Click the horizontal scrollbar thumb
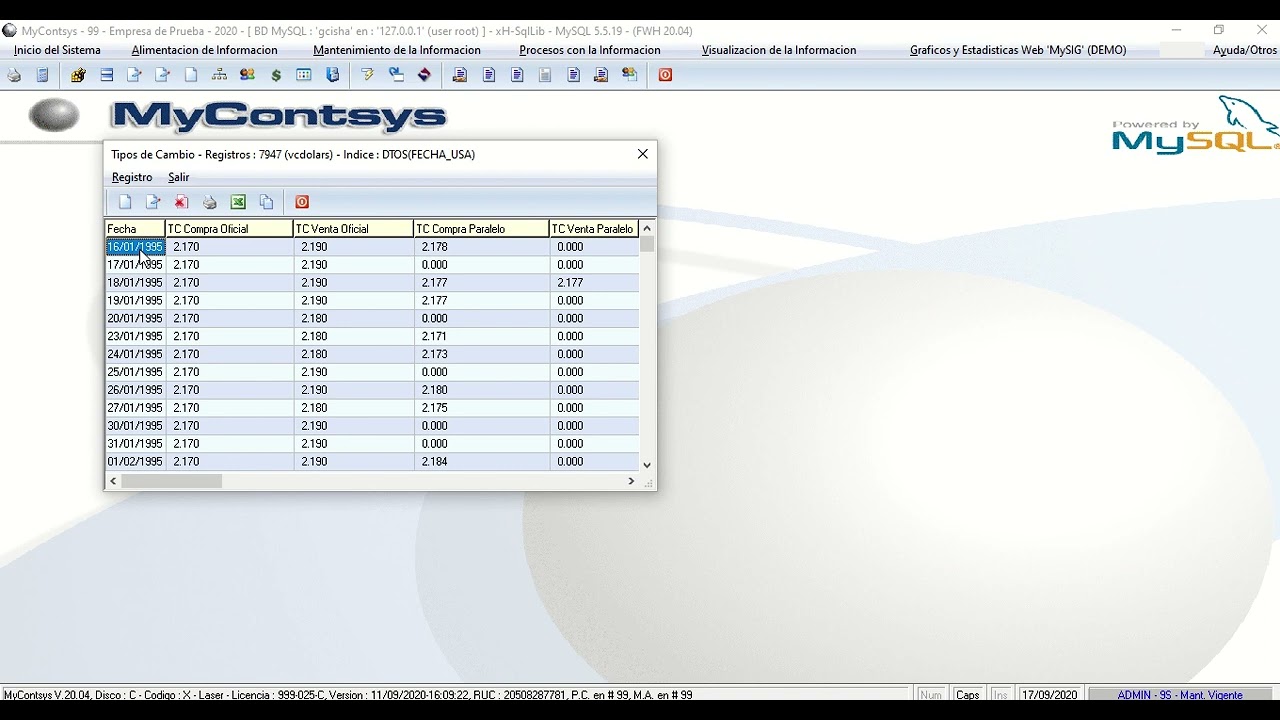The height and width of the screenshot is (720, 1280). coord(172,481)
